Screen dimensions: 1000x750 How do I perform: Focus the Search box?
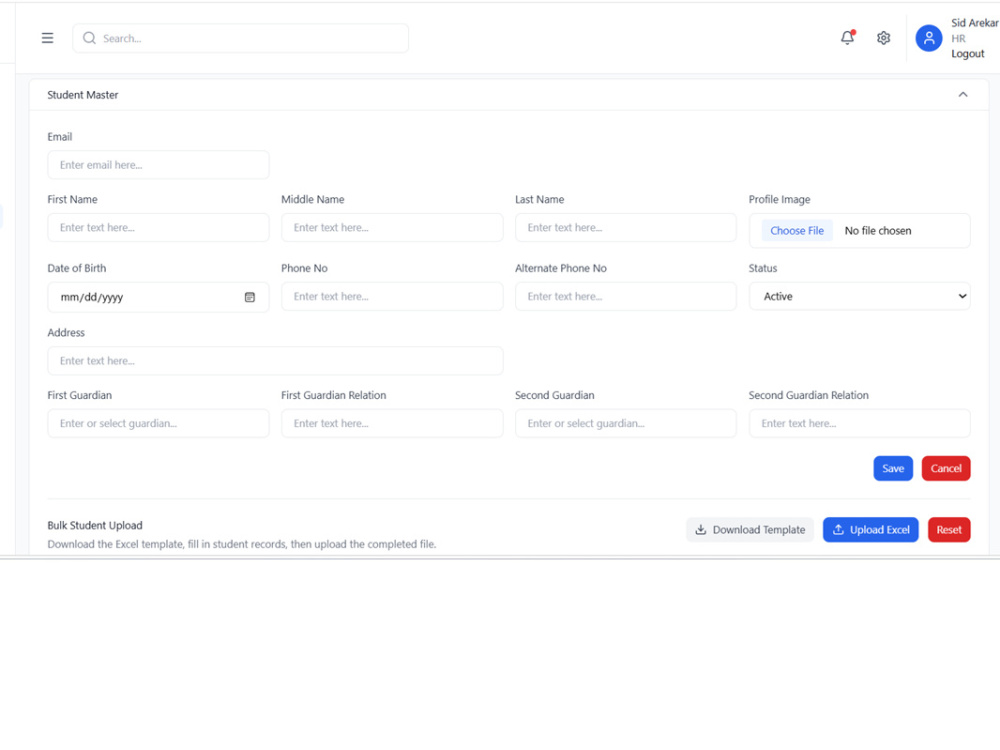(240, 38)
